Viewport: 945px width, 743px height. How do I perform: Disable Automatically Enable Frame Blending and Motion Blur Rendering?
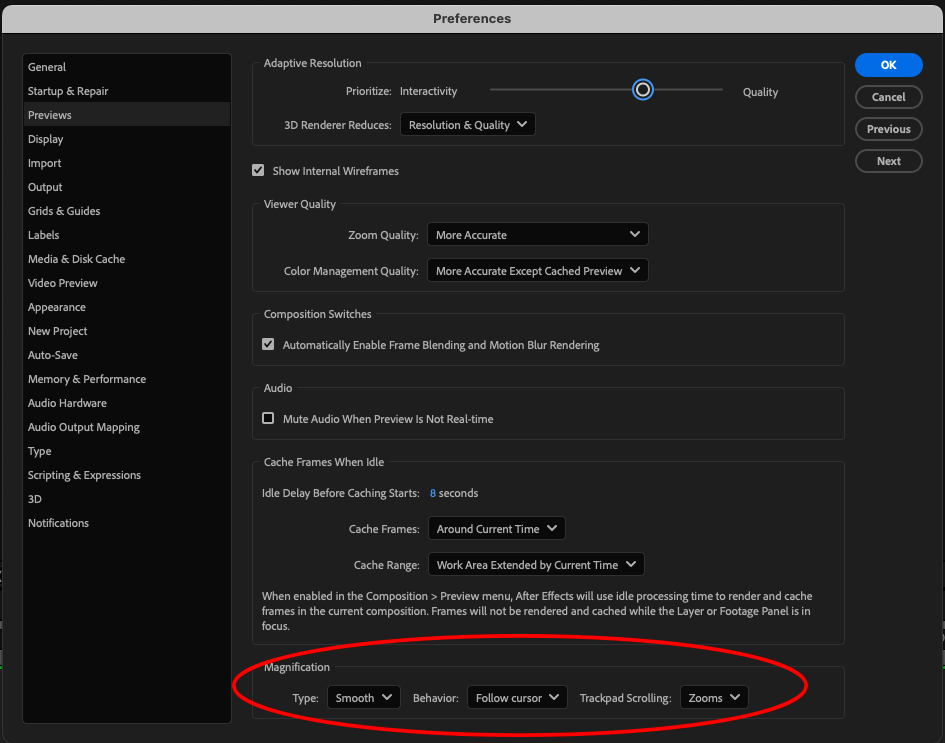pos(268,343)
